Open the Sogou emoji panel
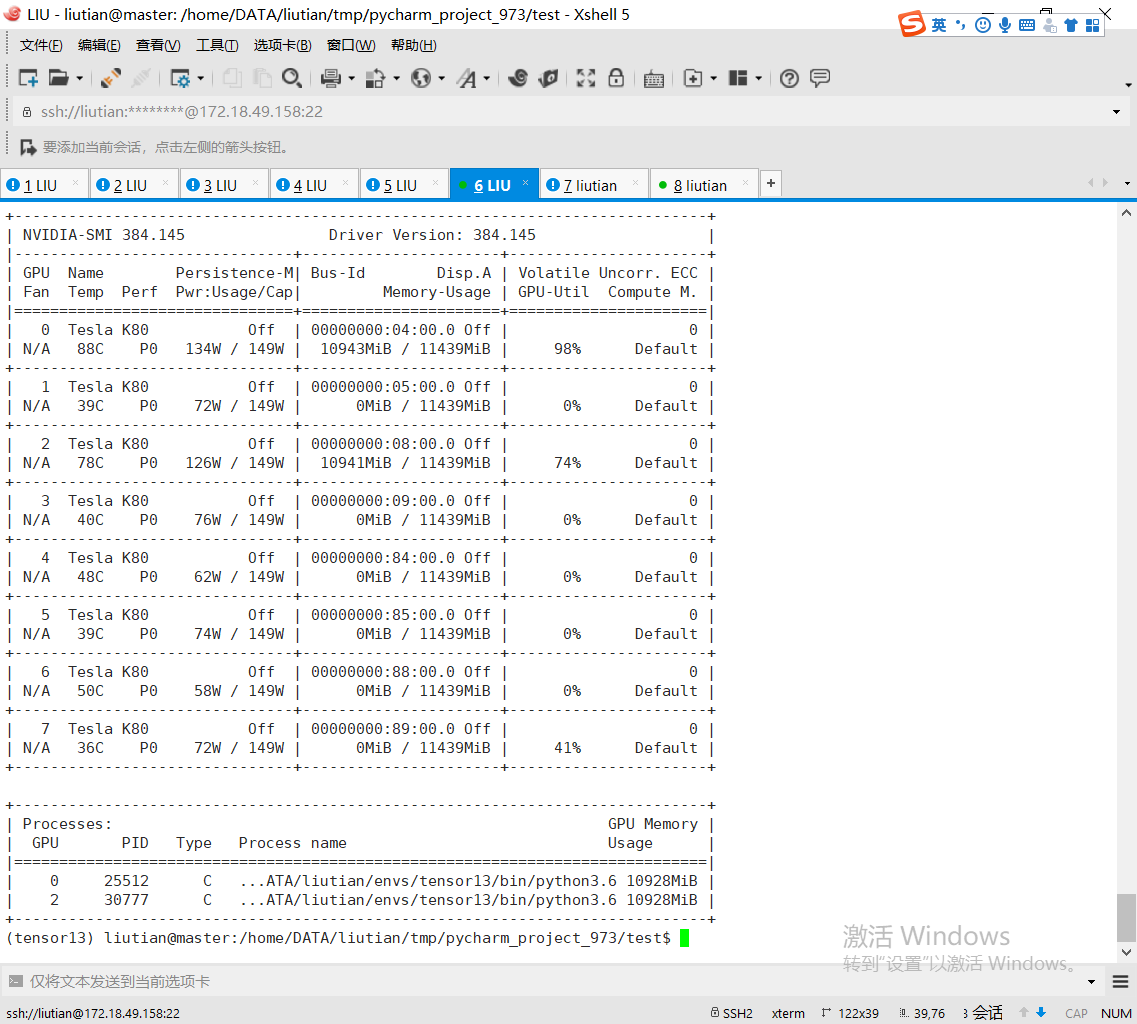1137x1024 pixels. coord(982,24)
